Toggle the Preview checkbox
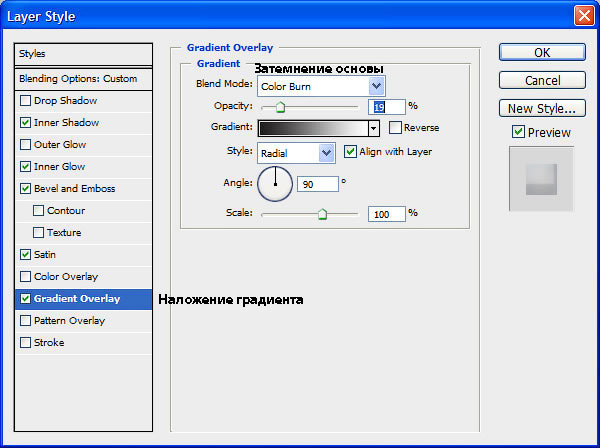 pos(518,132)
